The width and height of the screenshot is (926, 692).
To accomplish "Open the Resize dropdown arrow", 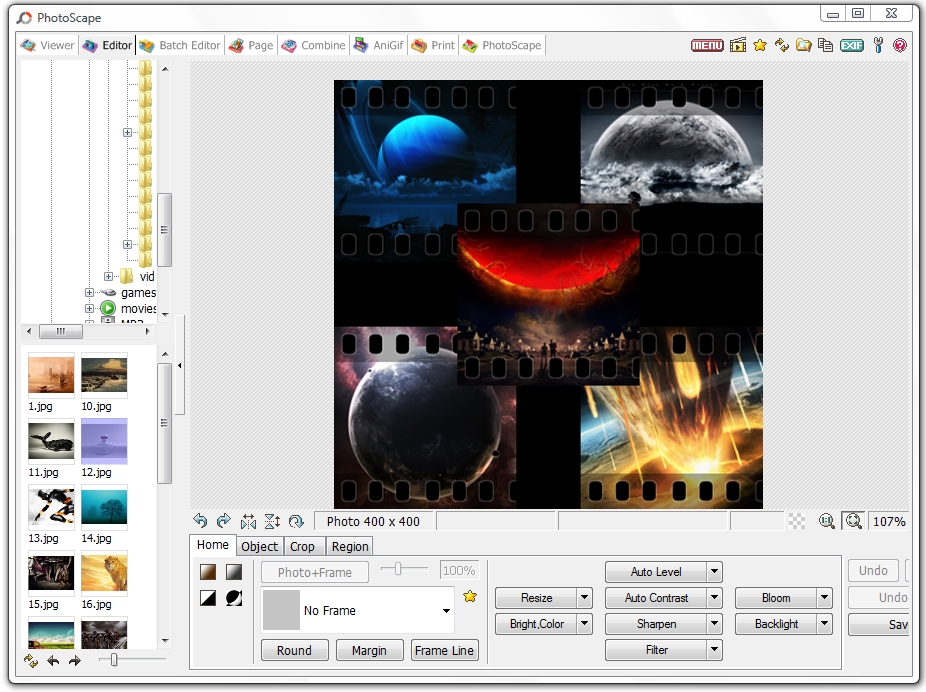I will [585, 598].
